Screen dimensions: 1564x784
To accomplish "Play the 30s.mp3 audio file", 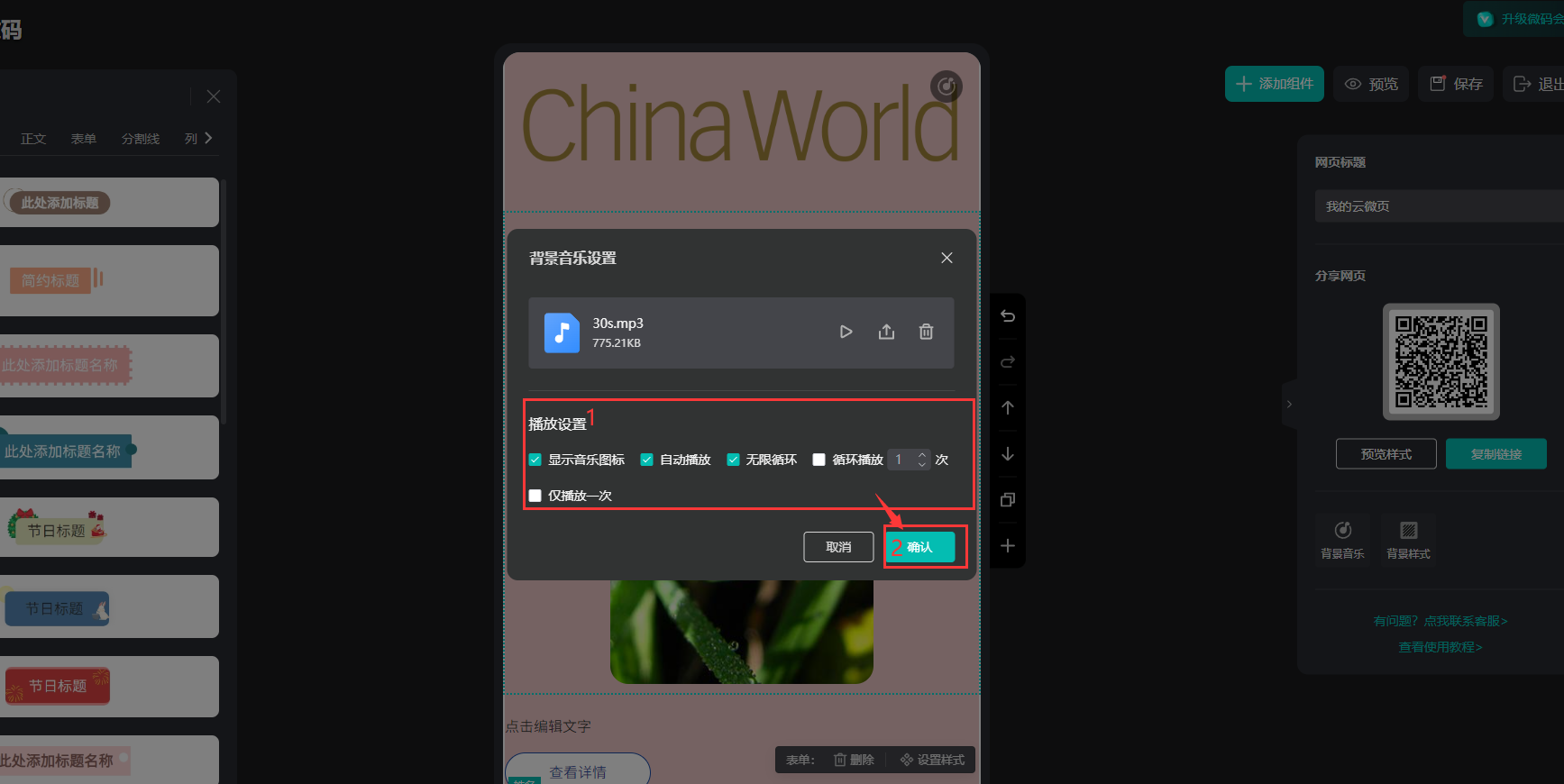I will click(x=846, y=332).
